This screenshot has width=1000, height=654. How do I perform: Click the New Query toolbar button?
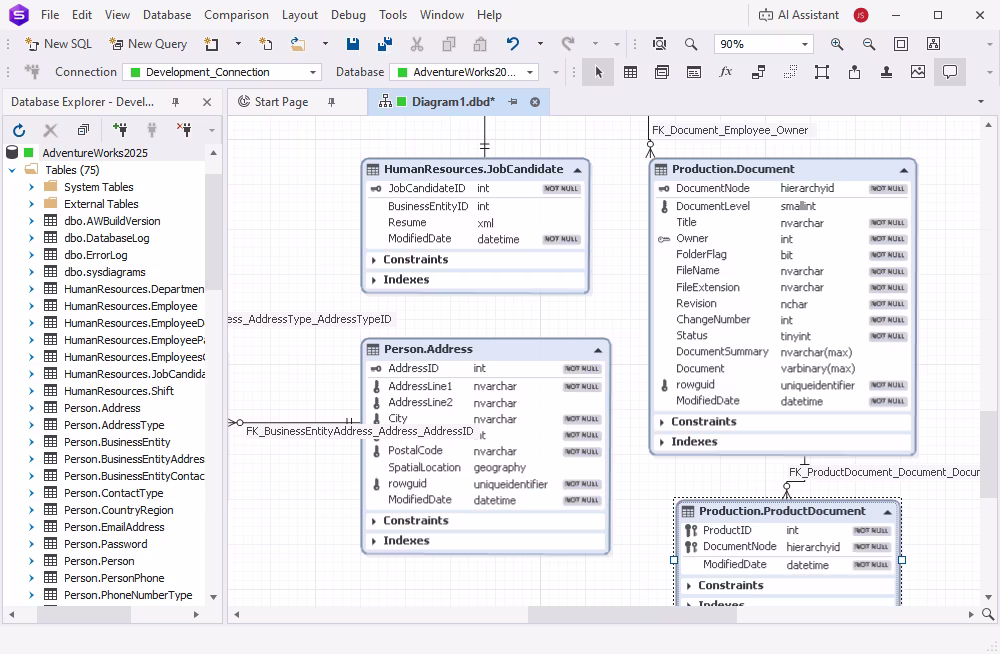coord(148,44)
